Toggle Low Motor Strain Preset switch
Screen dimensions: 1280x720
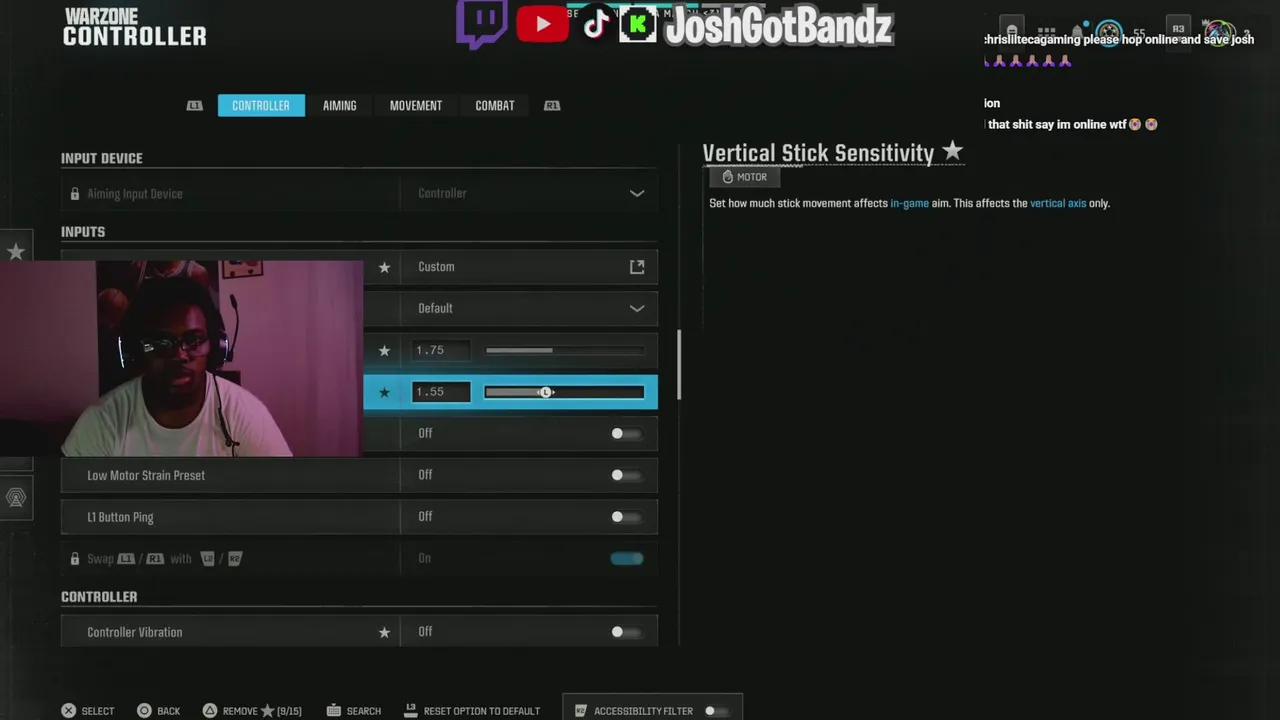tap(626, 476)
